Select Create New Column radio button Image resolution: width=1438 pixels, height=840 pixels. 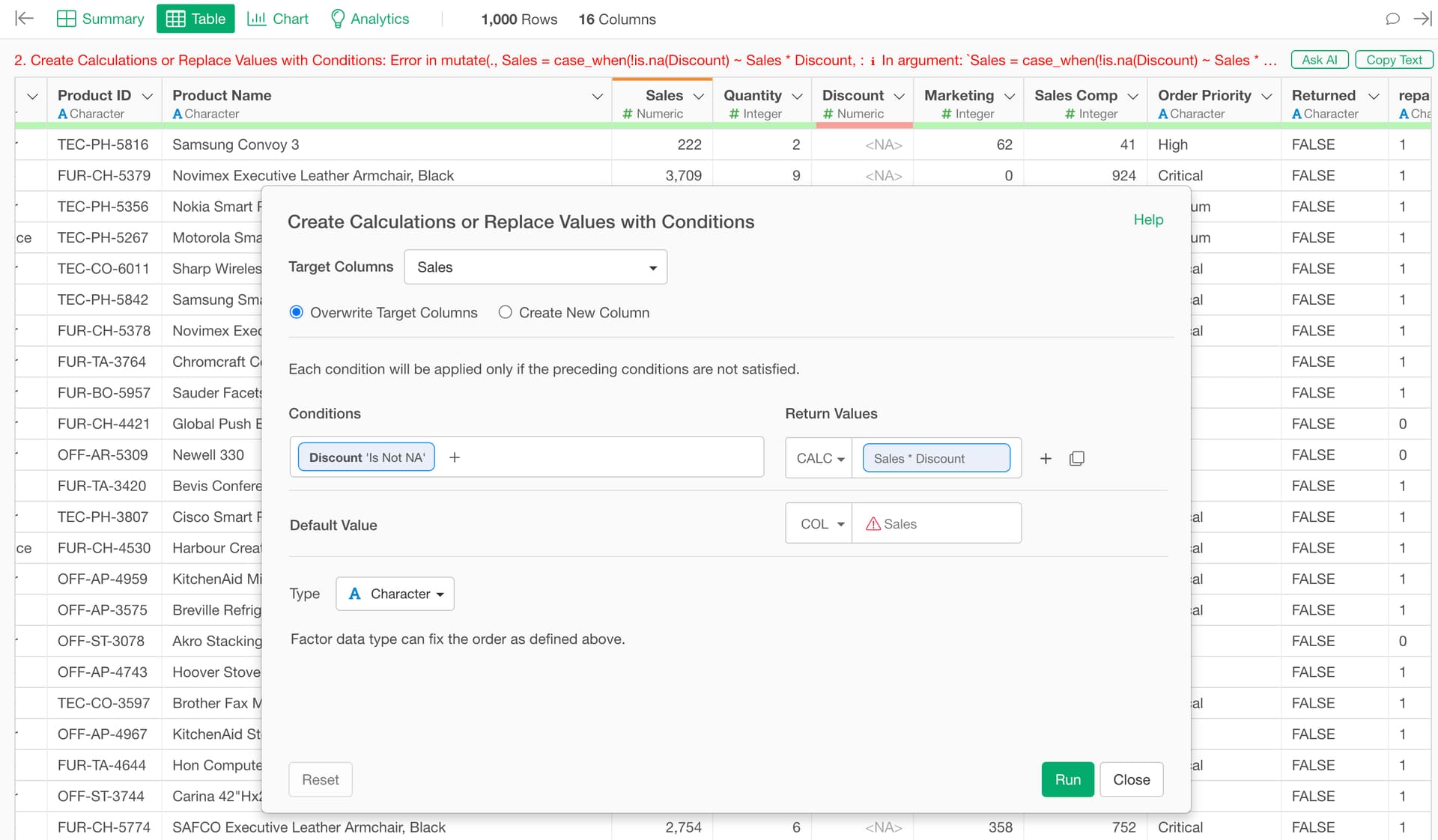pyautogui.click(x=506, y=312)
